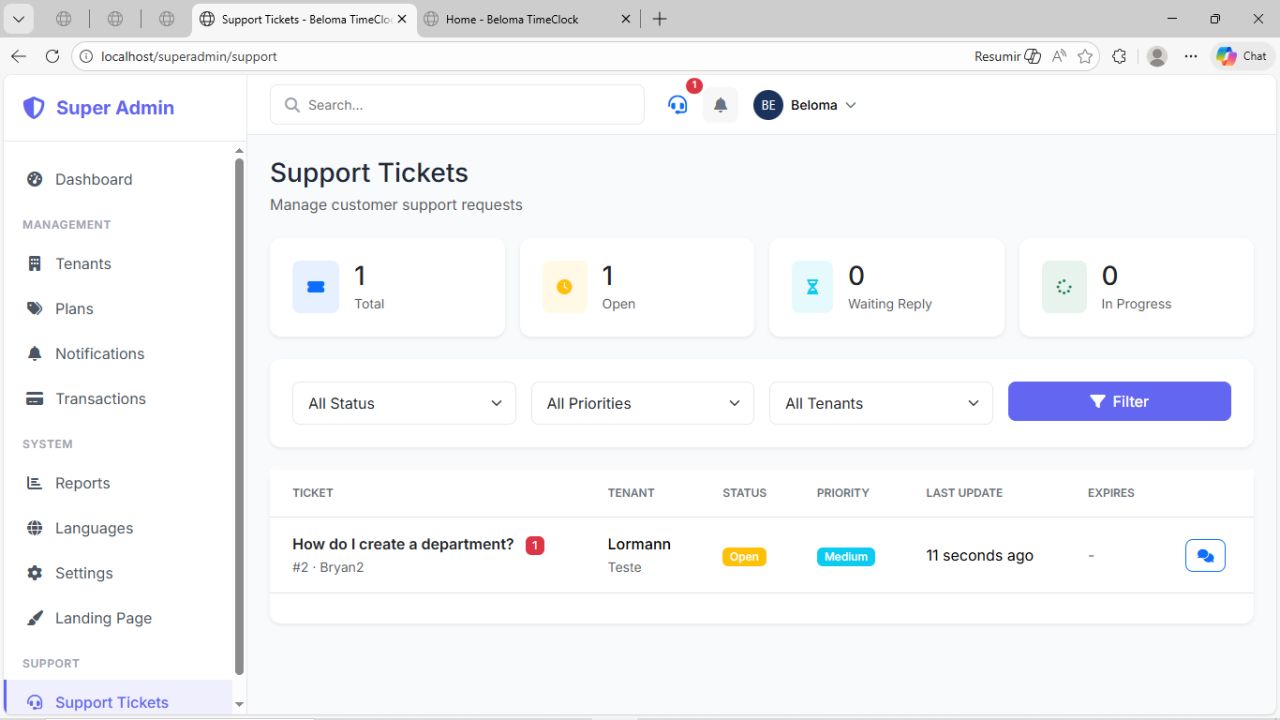Expand the All Status dropdown
Image resolution: width=1280 pixels, height=720 pixels.
404,403
